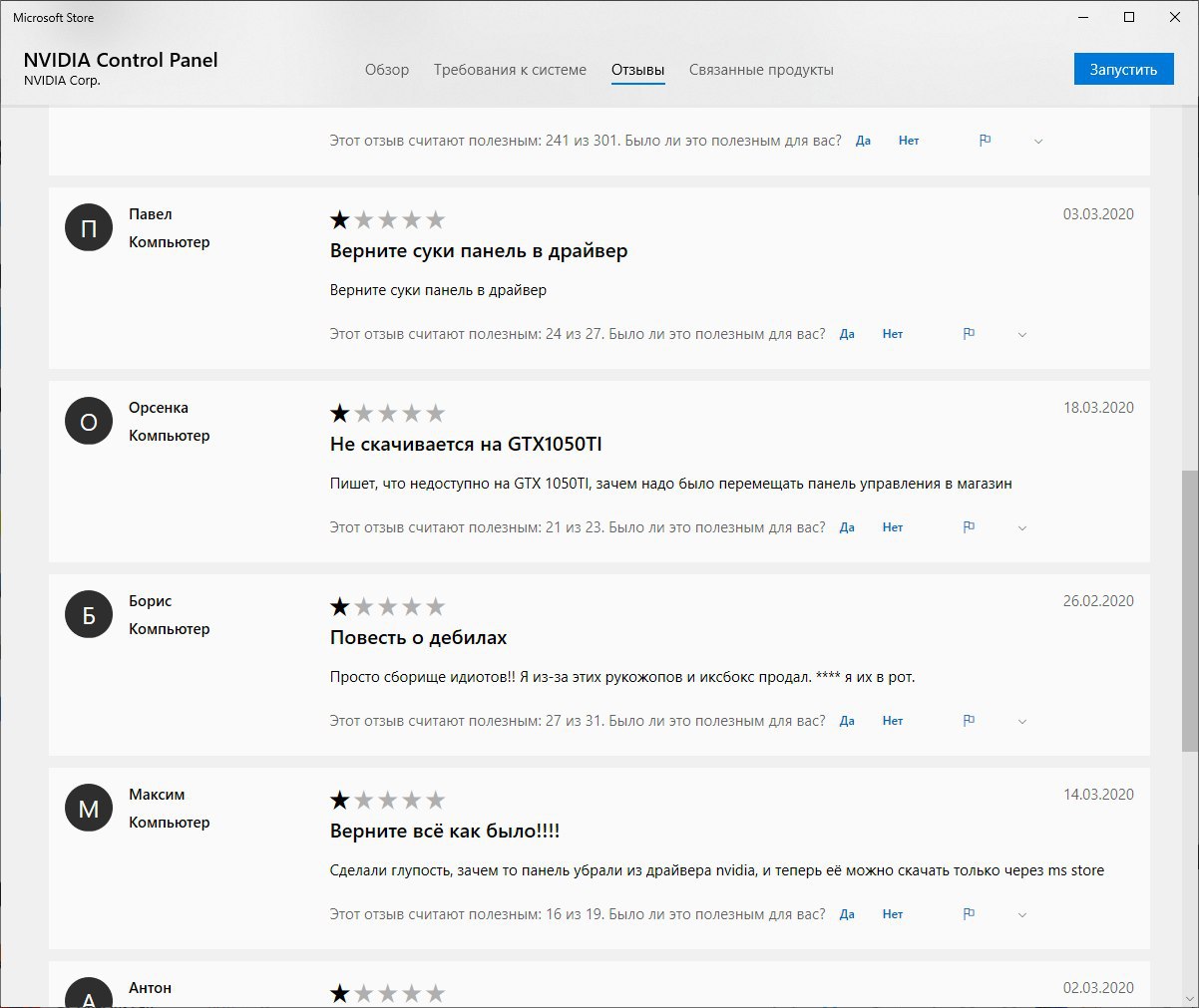
Task: Report Максим's review with the flag icon
Action: 969,914
